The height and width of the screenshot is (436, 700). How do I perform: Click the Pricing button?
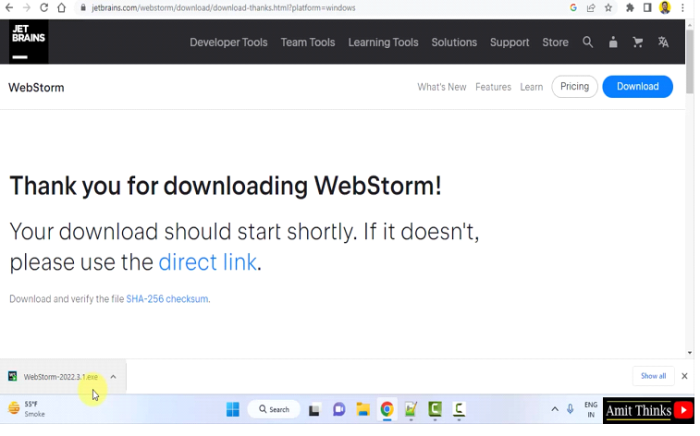coord(574,87)
